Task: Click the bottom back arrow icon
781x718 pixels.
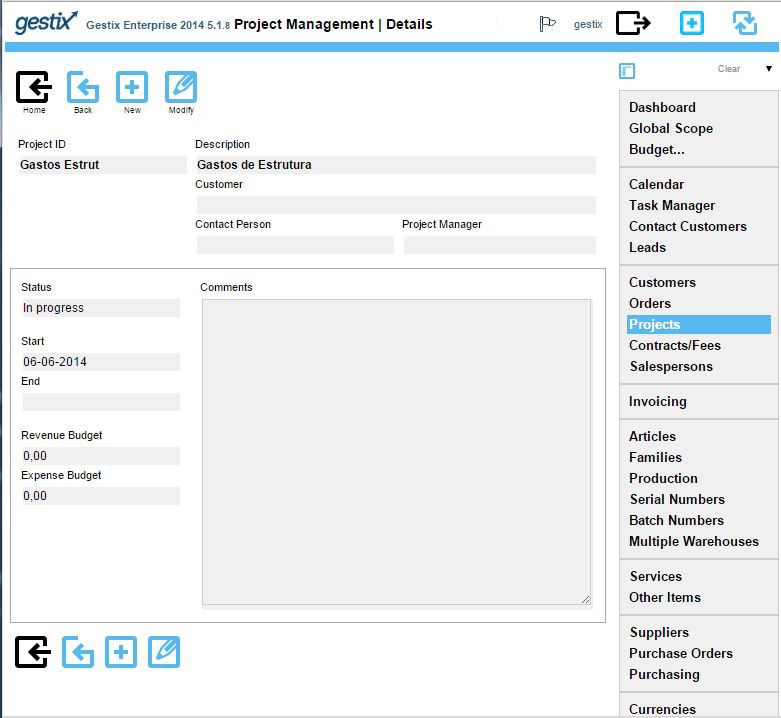Action: pos(78,652)
